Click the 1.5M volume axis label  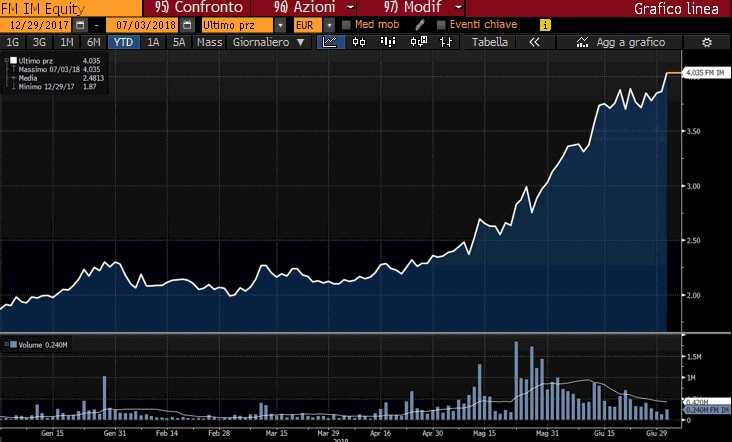[694, 357]
